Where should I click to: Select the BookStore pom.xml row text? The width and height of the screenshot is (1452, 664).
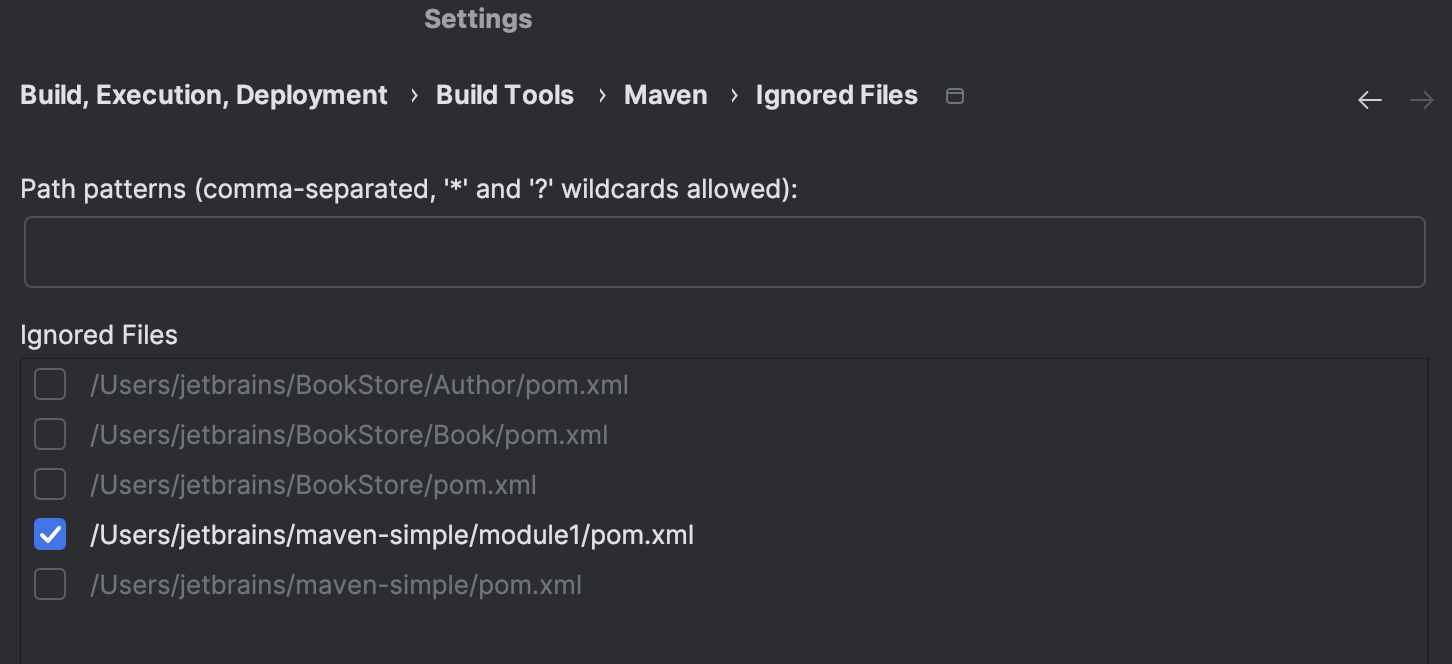click(313, 484)
